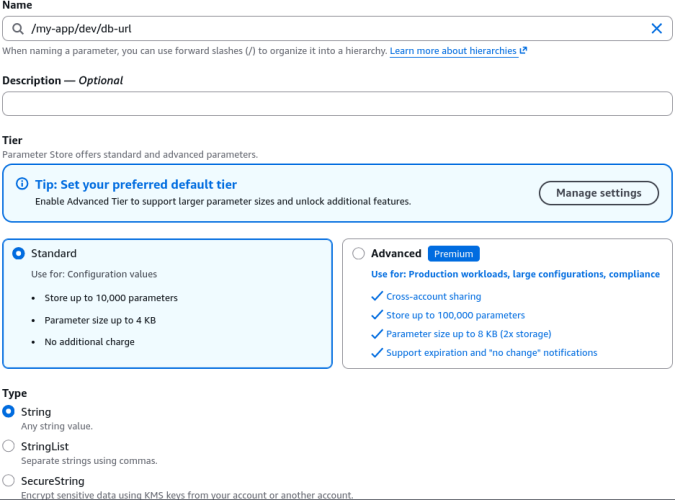Click the Cross-account sharing checkmark icon
This screenshot has height=500, width=675.
[x=377, y=296]
